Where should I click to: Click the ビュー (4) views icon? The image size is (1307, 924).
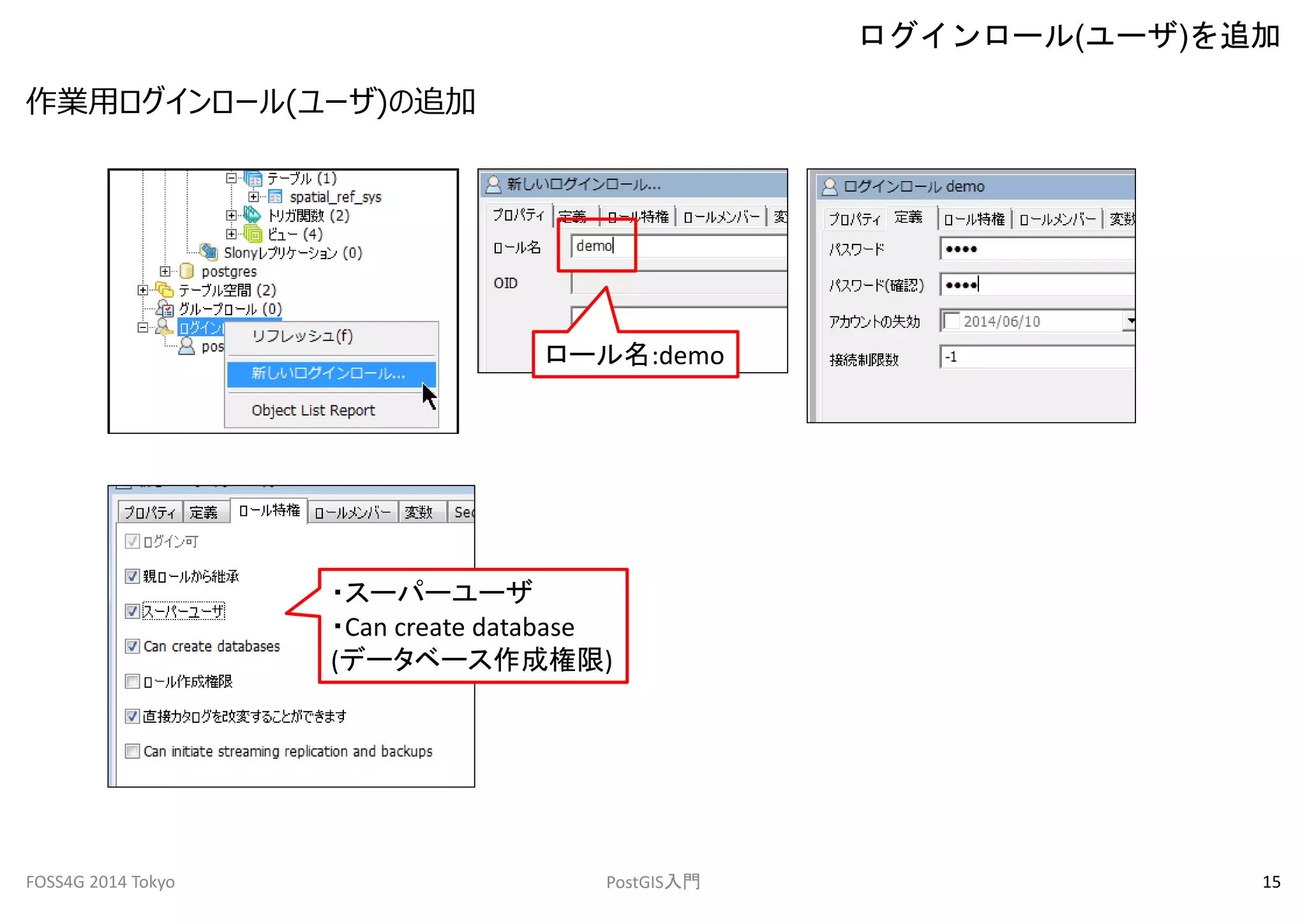pos(253,234)
